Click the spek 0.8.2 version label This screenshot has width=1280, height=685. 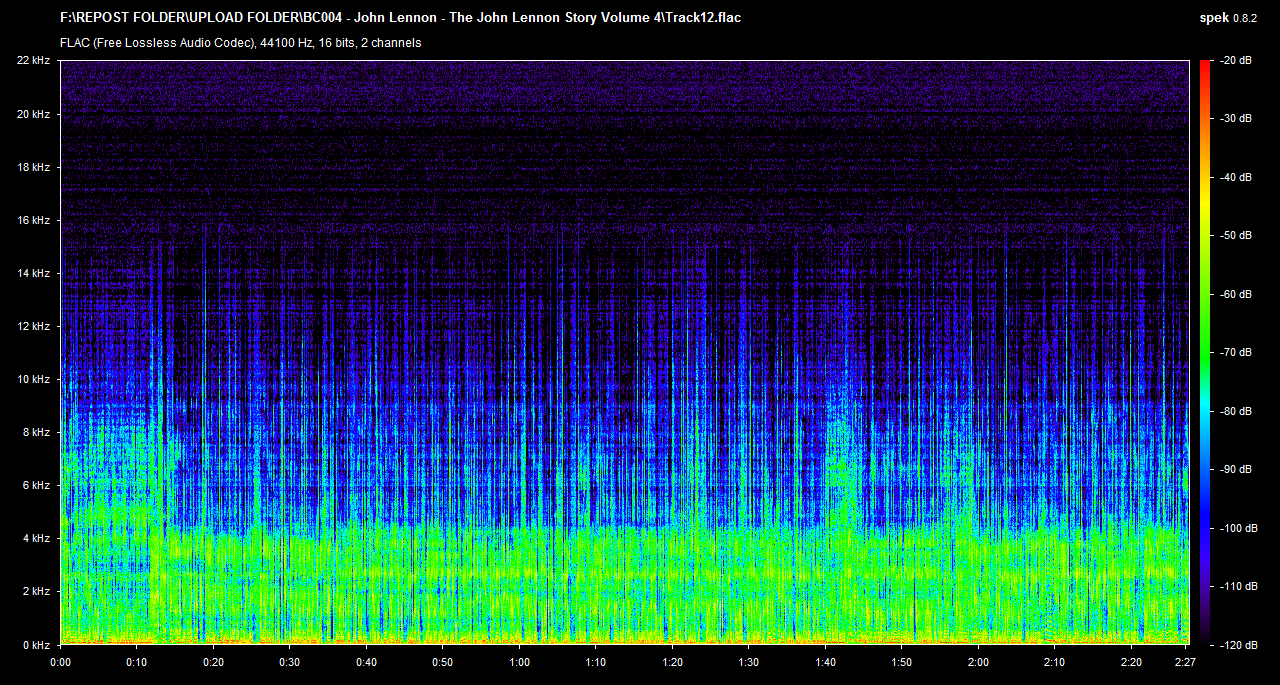point(1229,17)
